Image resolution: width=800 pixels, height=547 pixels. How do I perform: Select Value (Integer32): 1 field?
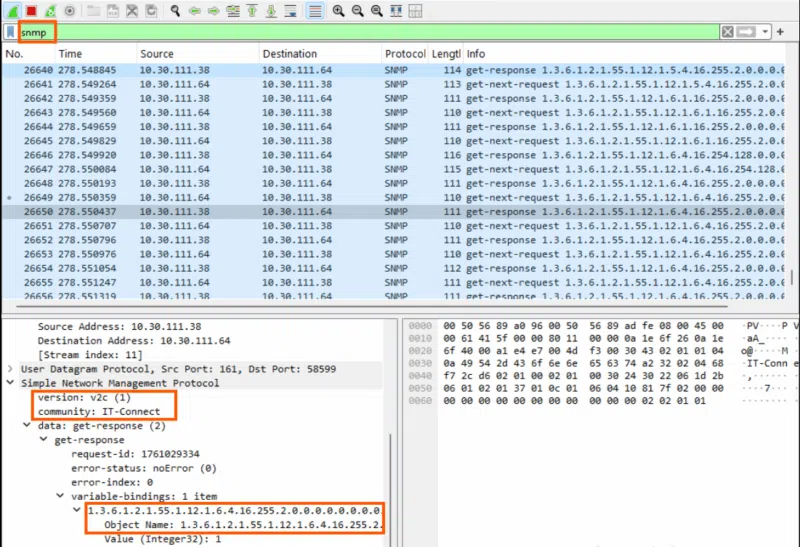coord(163,539)
